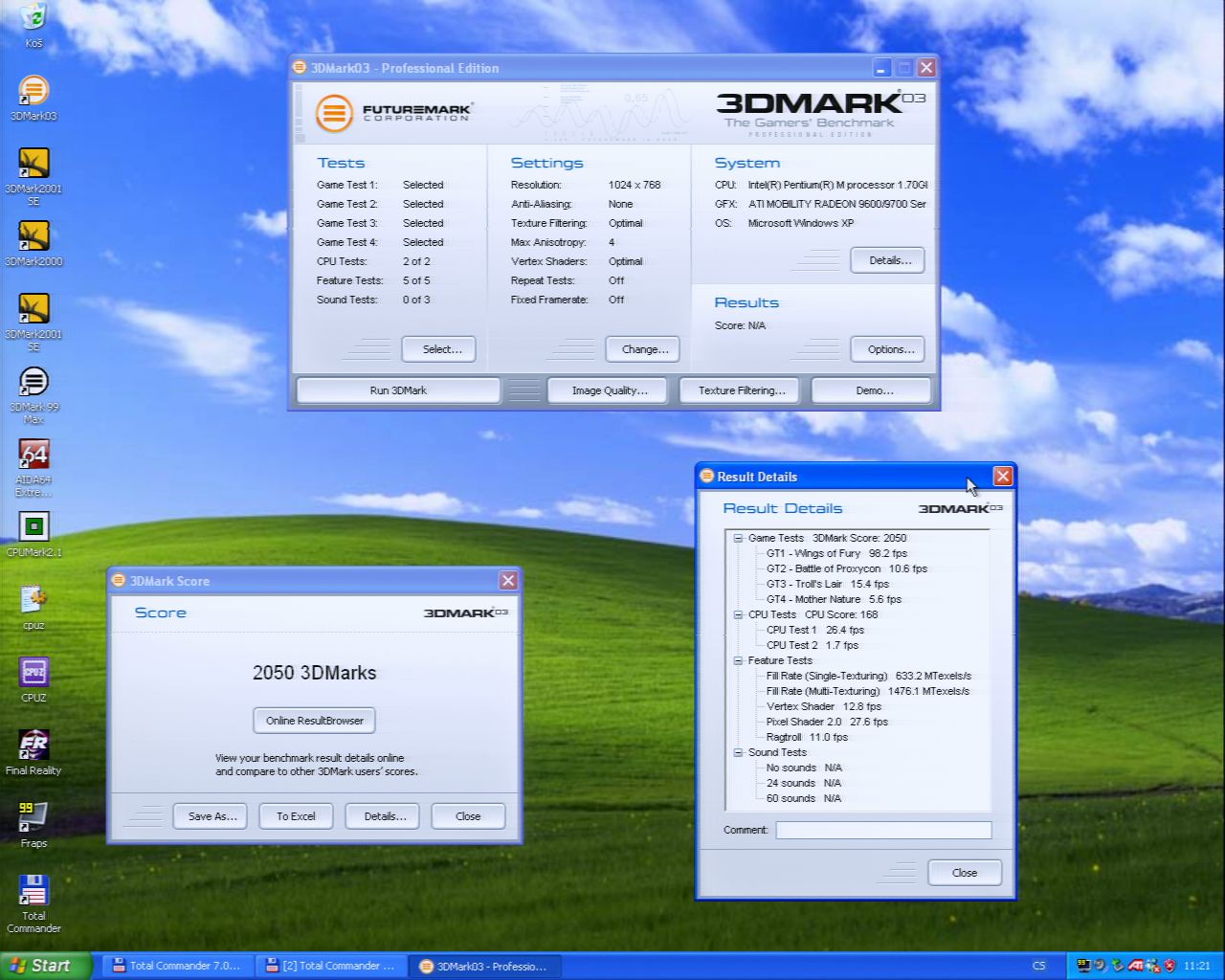This screenshot has height=980, width=1225.
Task: Click the To Excel button
Action: coord(296,816)
